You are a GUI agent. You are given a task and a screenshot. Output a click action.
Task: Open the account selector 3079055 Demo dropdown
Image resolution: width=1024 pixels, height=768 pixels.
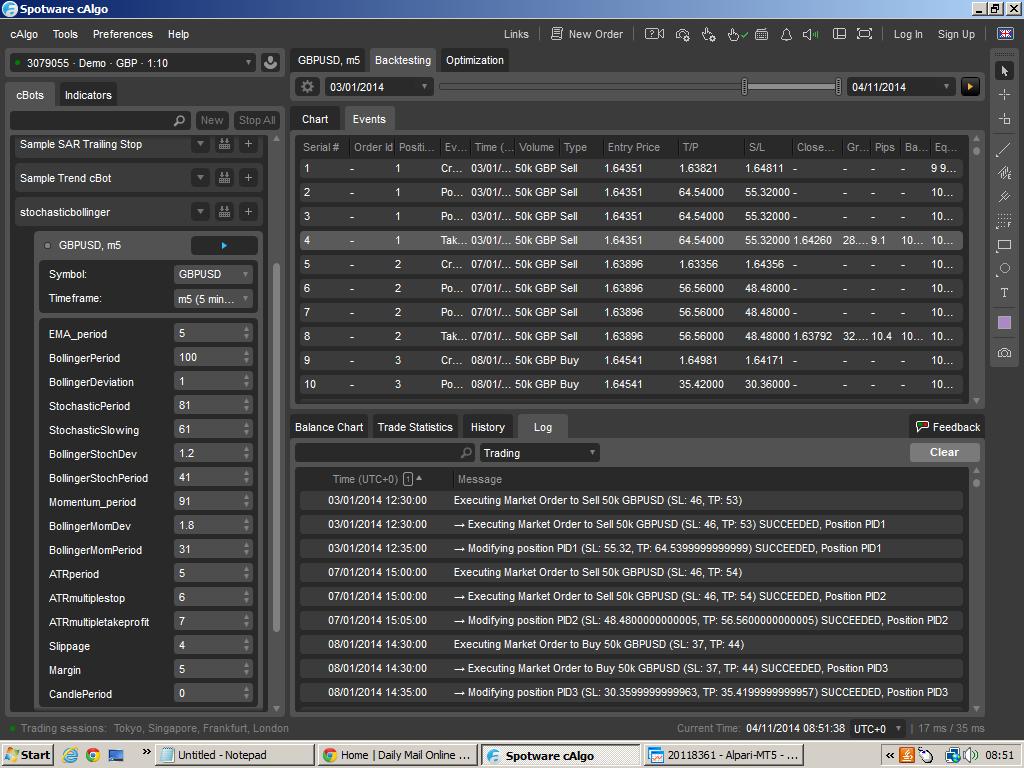(133, 63)
